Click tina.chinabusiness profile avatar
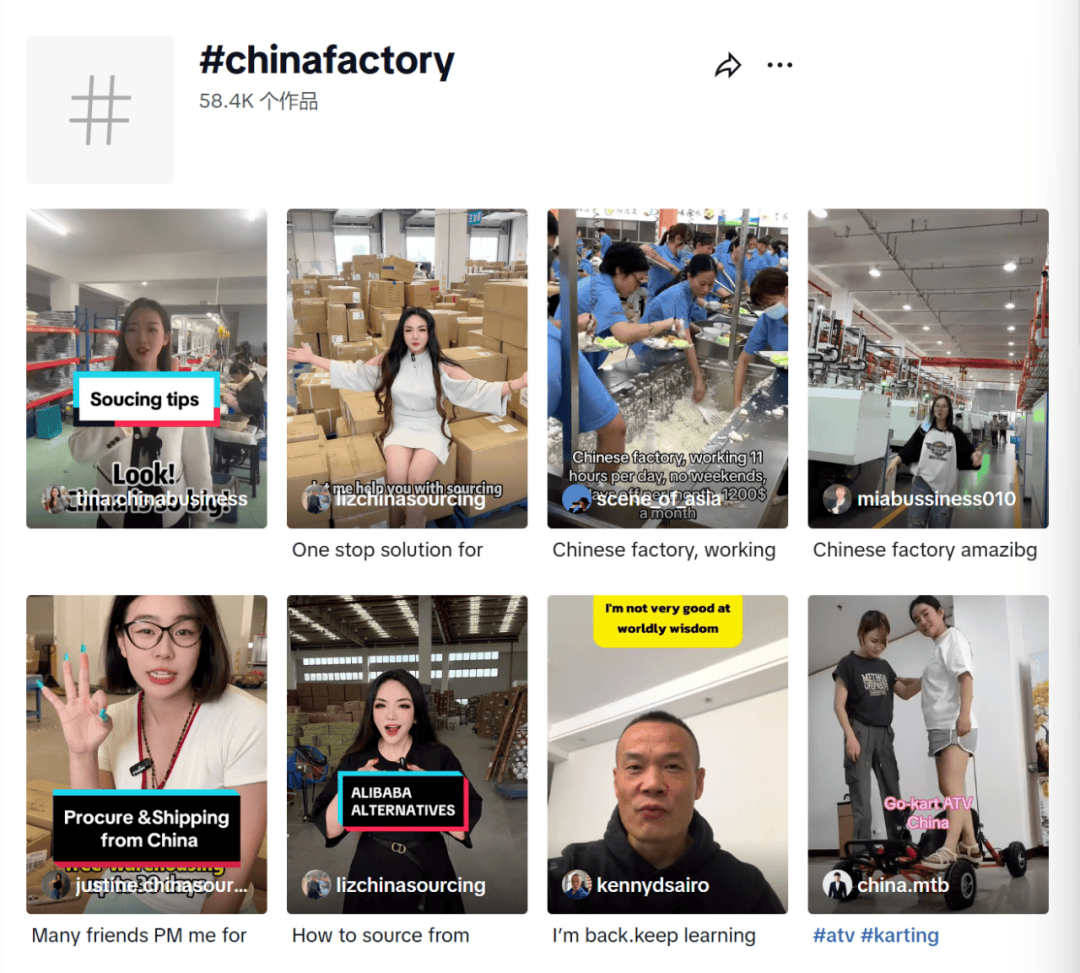 pos(55,499)
